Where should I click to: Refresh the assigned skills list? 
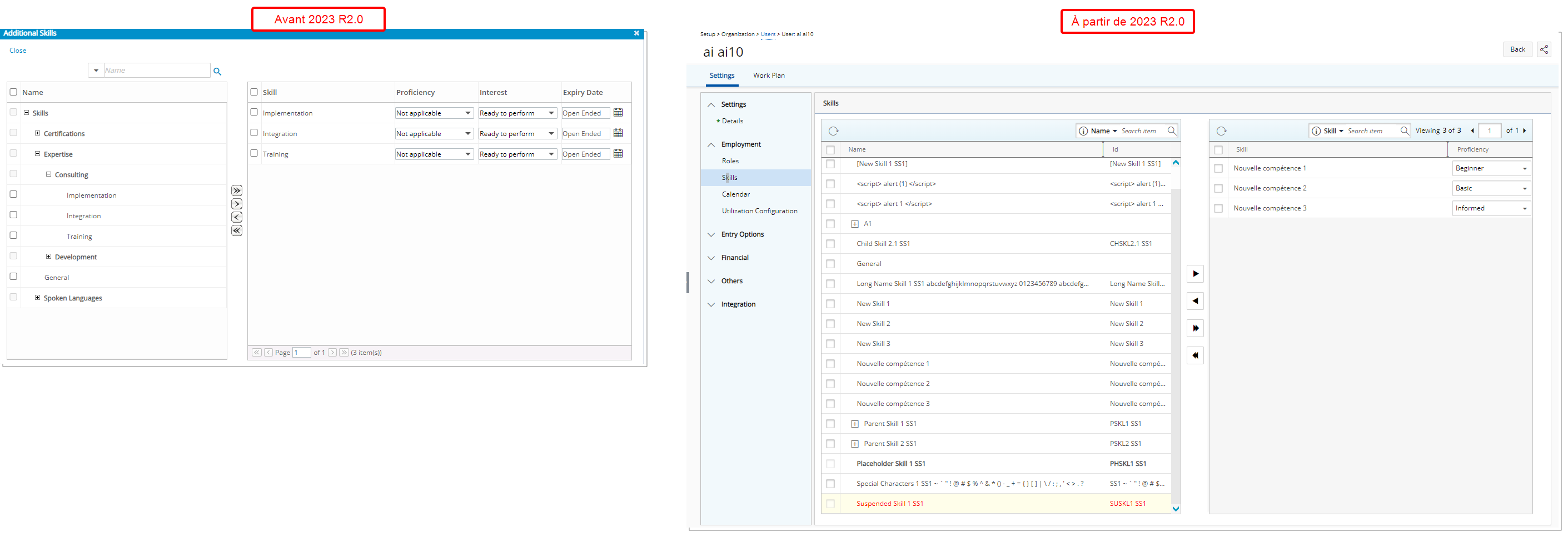[1221, 131]
